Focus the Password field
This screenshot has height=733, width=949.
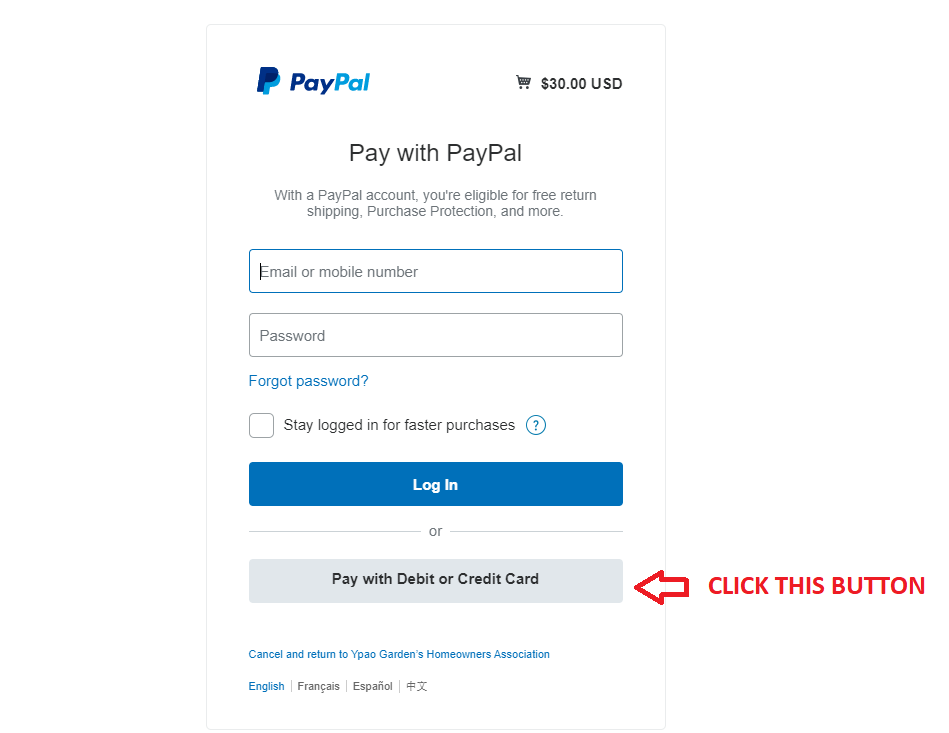[x=435, y=335]
